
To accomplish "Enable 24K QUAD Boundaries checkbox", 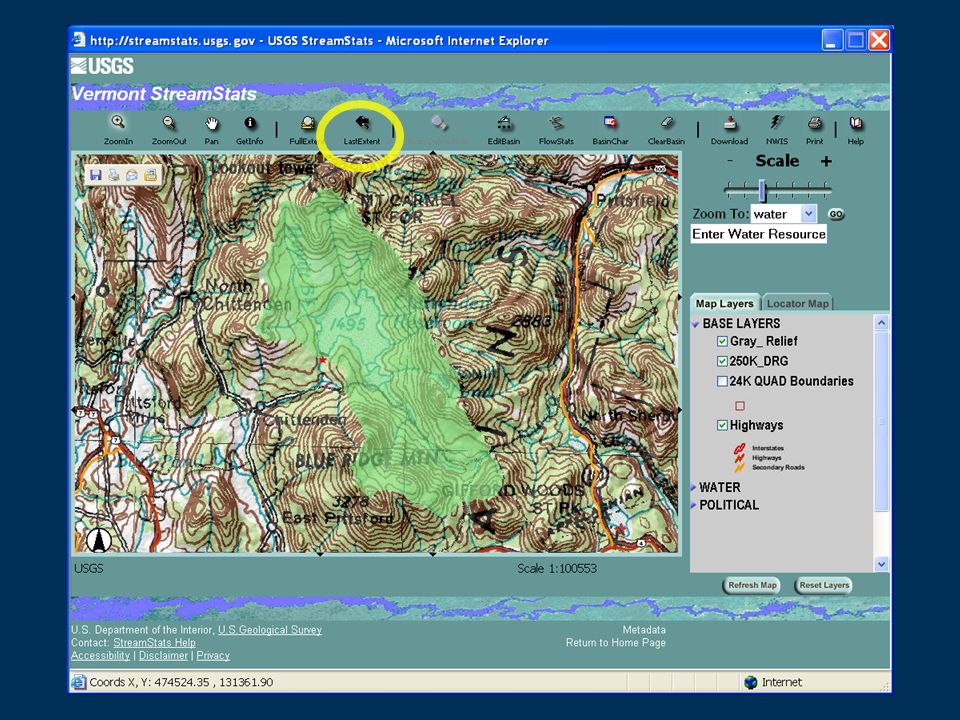I will (722, 381).
